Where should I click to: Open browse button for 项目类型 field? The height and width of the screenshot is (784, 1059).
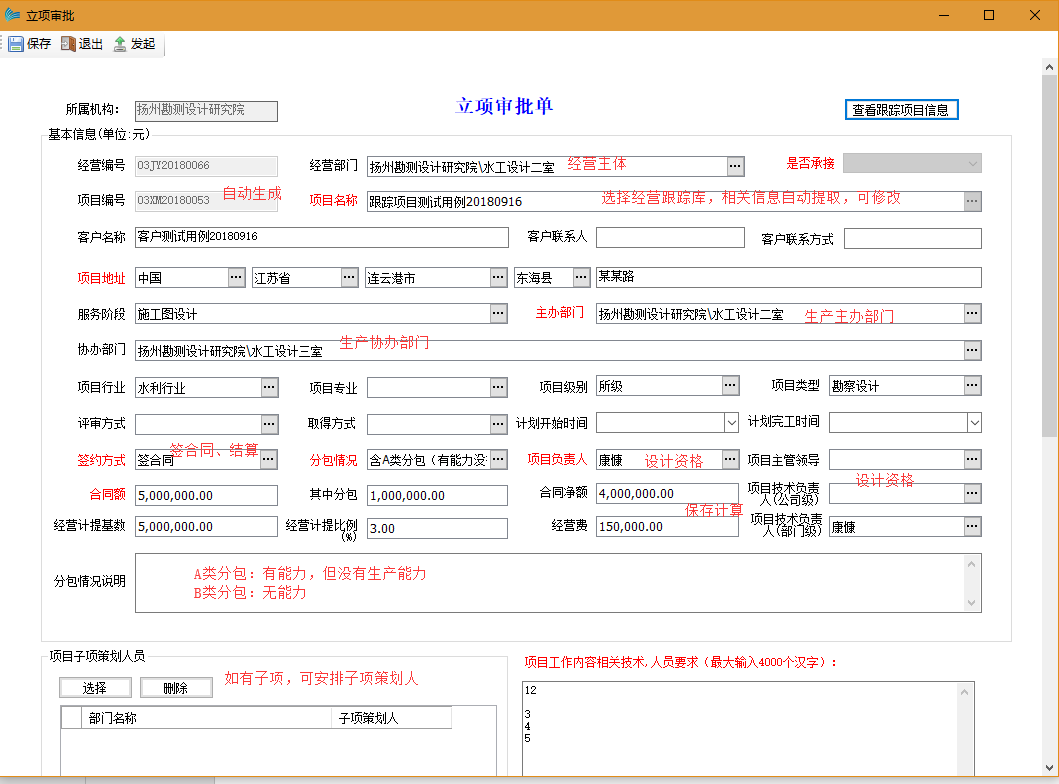pos(972,386)
